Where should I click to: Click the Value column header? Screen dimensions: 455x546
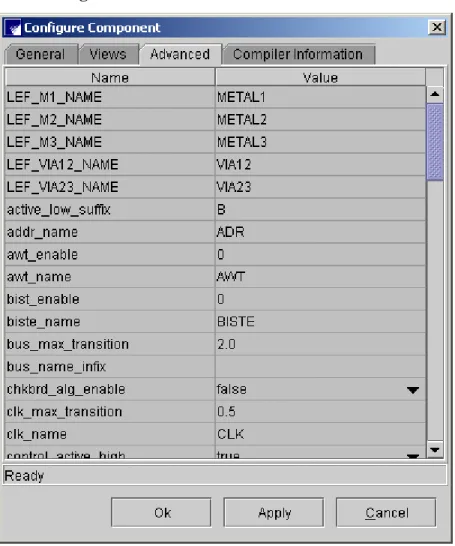pos(320,78)
